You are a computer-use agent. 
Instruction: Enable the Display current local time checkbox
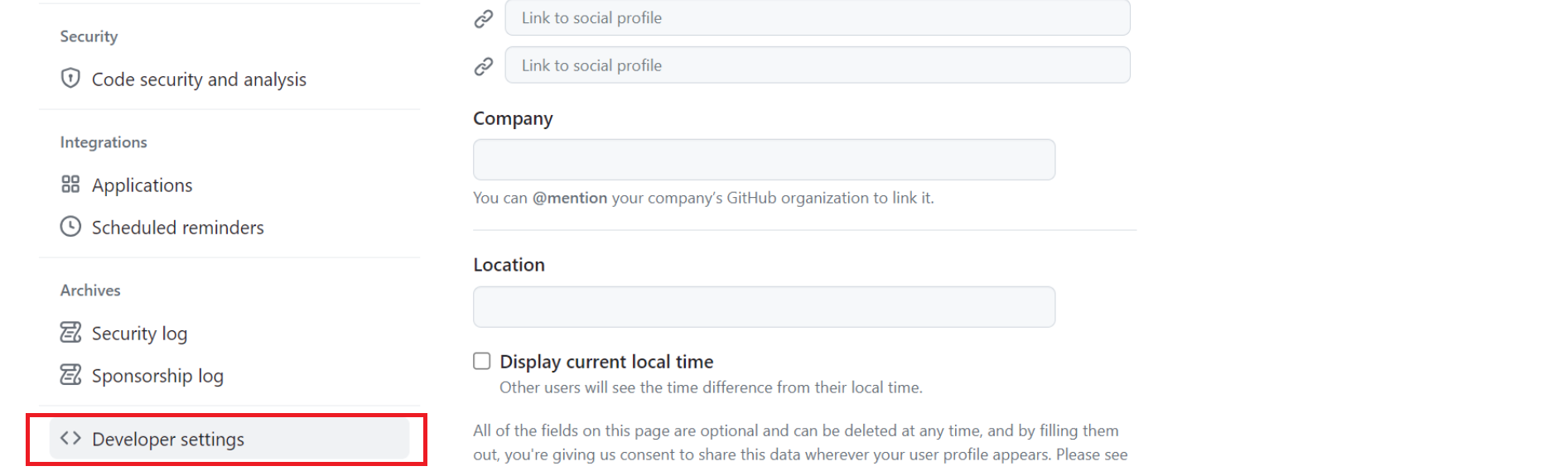tap(482, 361)
